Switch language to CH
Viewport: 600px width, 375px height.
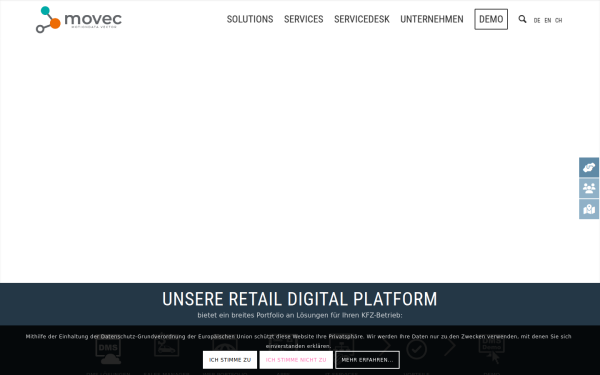pyautogui.click(x=558, y=20)
